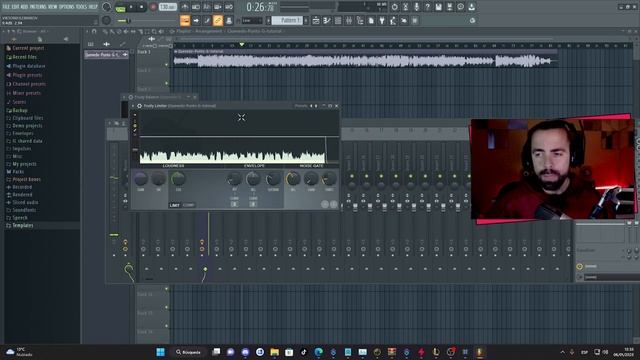Image resolution: width=640 pixels, height=360 pixels.
Task: Click the 130 tempo field
Action: tap(167, 7)
